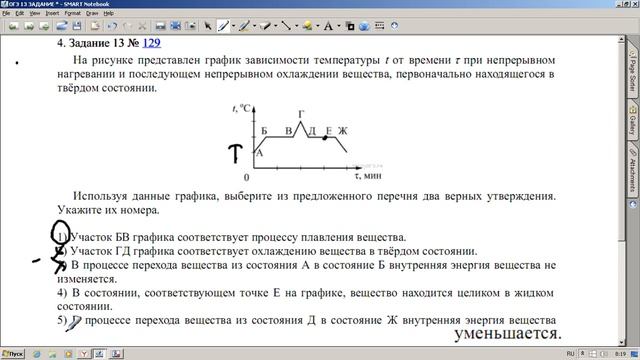Move toolbar to bottom of window
The width and height of the screenshot is (640, 360).
click(x=395, y=26)
